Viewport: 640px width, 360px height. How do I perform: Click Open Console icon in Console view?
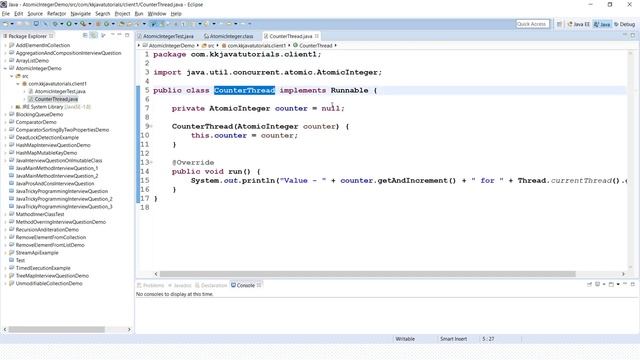[611, 284]
